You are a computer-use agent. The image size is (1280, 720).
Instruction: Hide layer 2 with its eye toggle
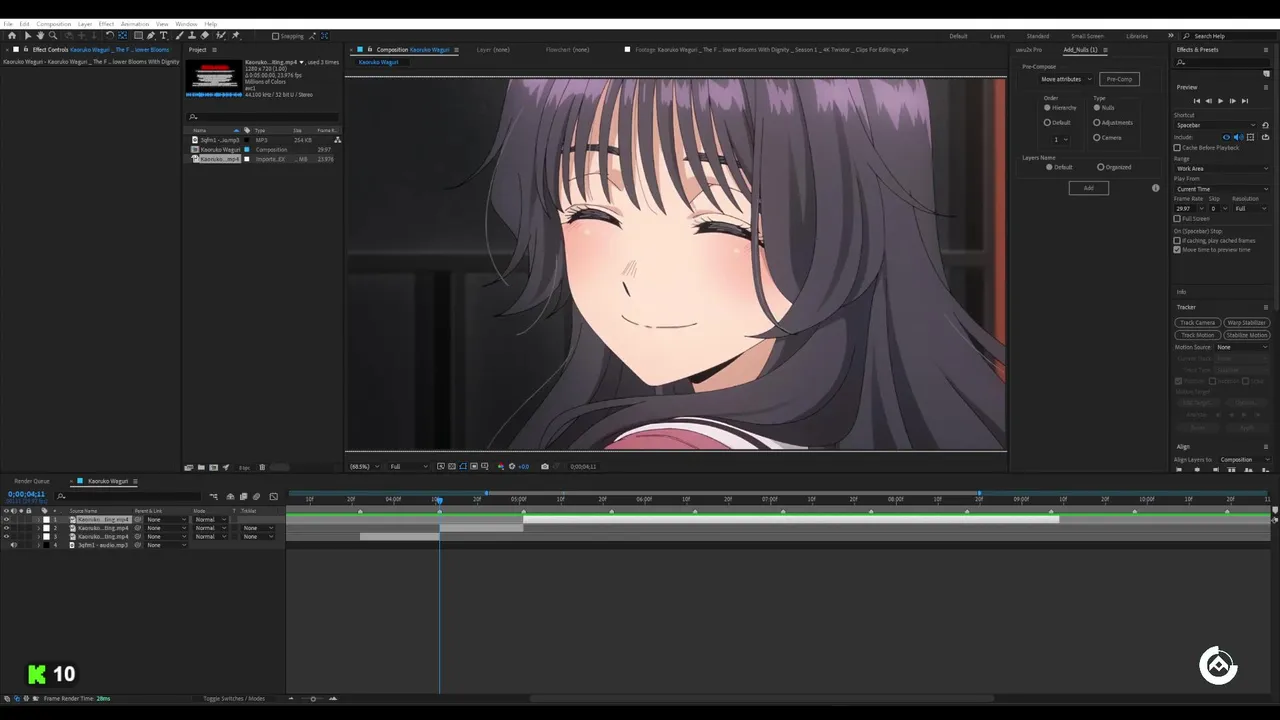[x=6, y=528]
